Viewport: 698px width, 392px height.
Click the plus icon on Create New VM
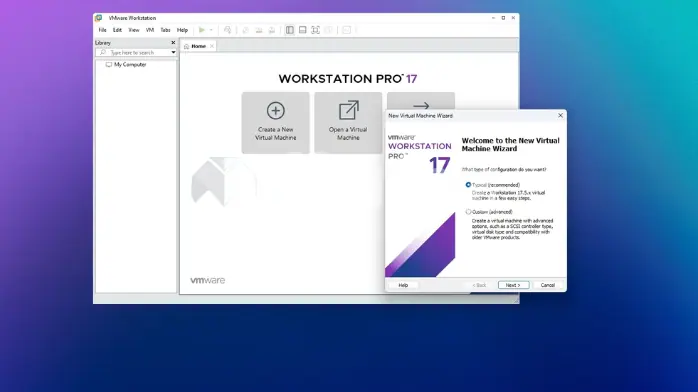[x=276, y=110]
